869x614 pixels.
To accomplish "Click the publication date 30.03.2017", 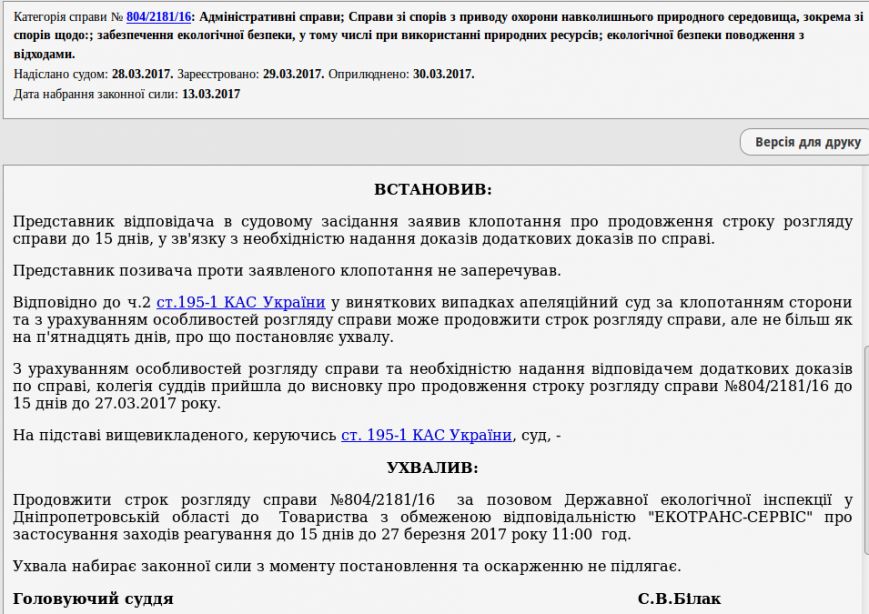I will [x=443, y=74].
